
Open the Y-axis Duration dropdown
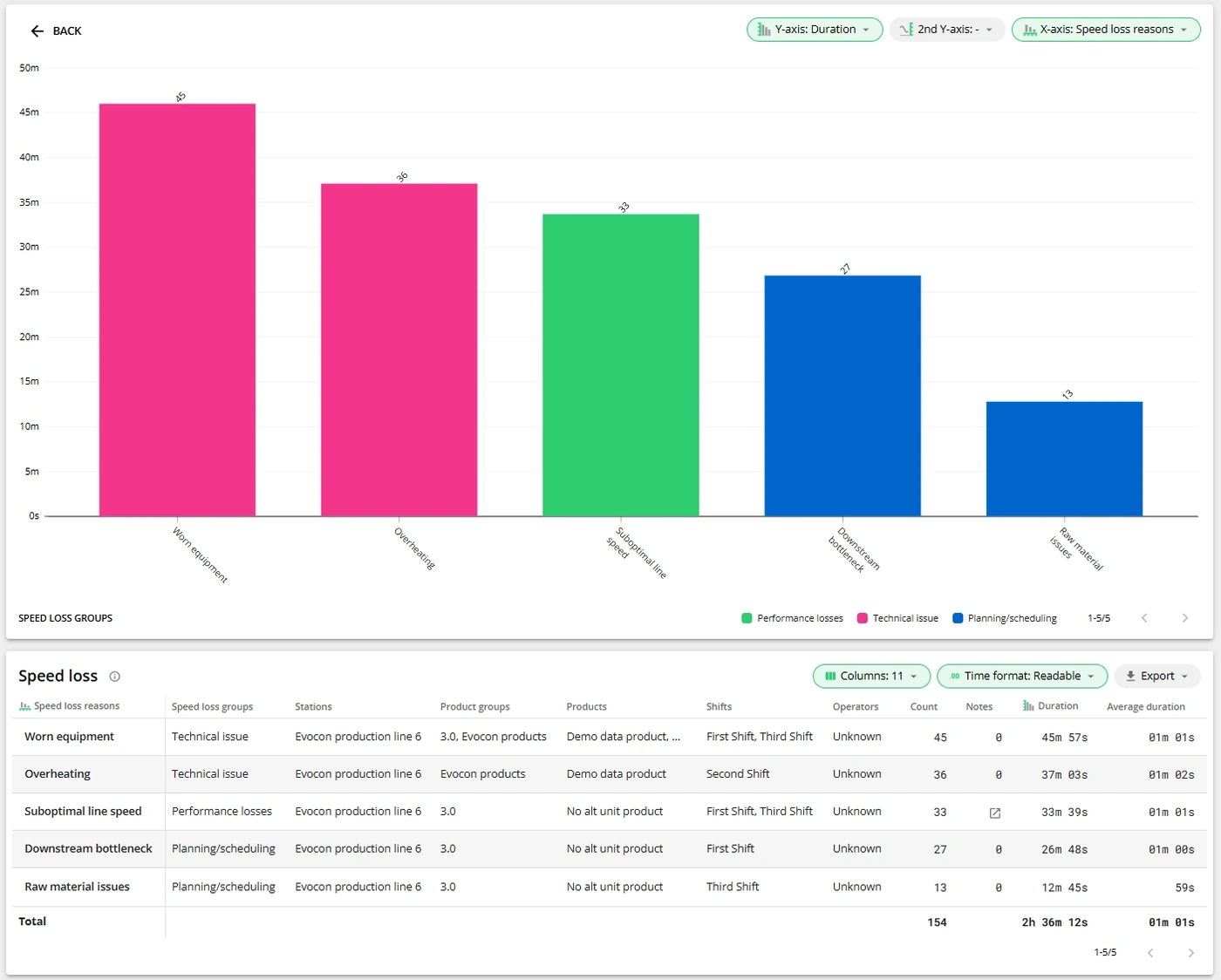pyautogui.click(x=815, y=30)
